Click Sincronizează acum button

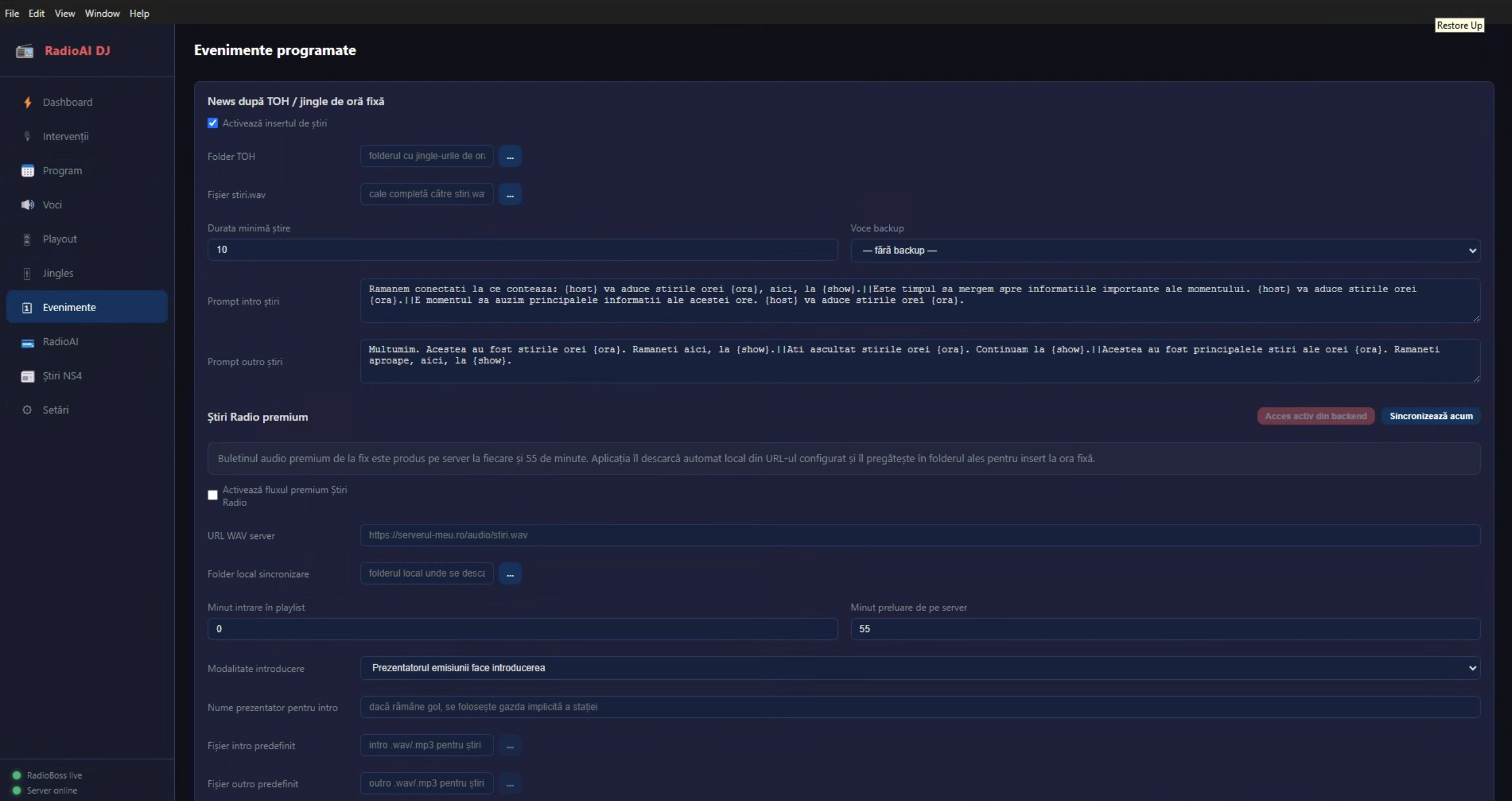coord(1431,416)
